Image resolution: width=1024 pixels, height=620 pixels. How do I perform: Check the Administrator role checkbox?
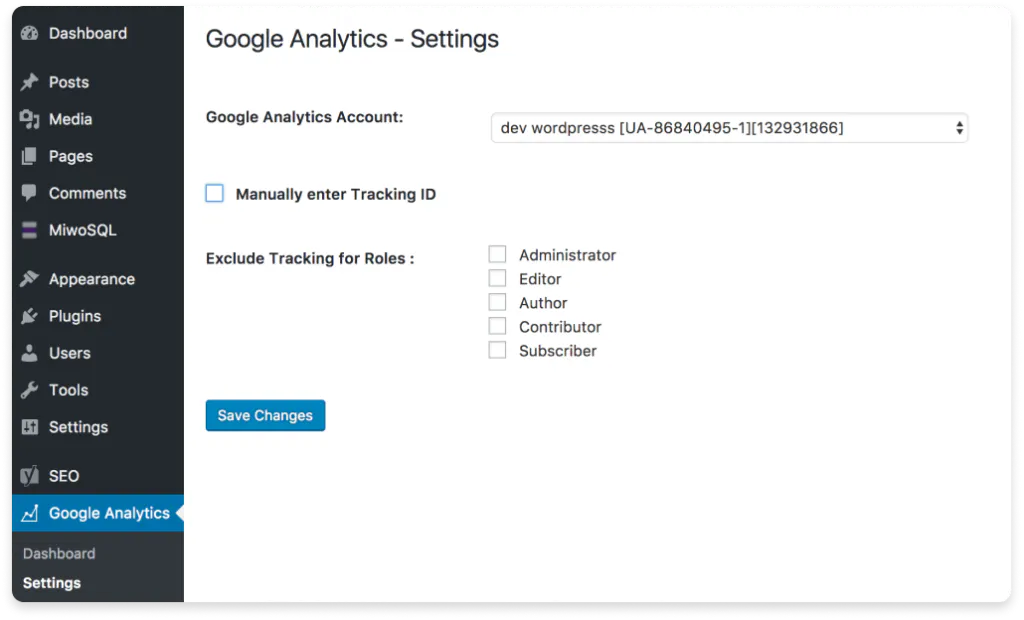[497, 255]
